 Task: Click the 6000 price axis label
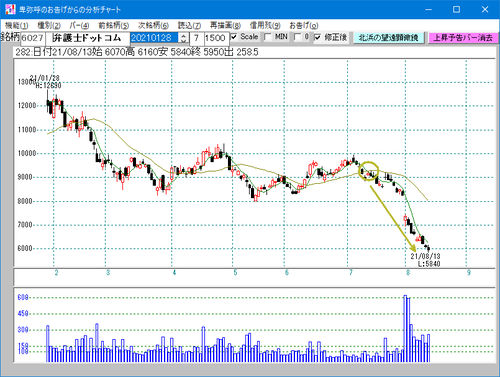click(25, 248)
